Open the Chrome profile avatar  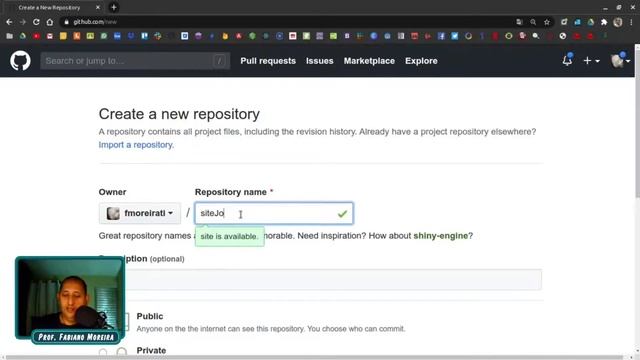(x=618, y=22)
